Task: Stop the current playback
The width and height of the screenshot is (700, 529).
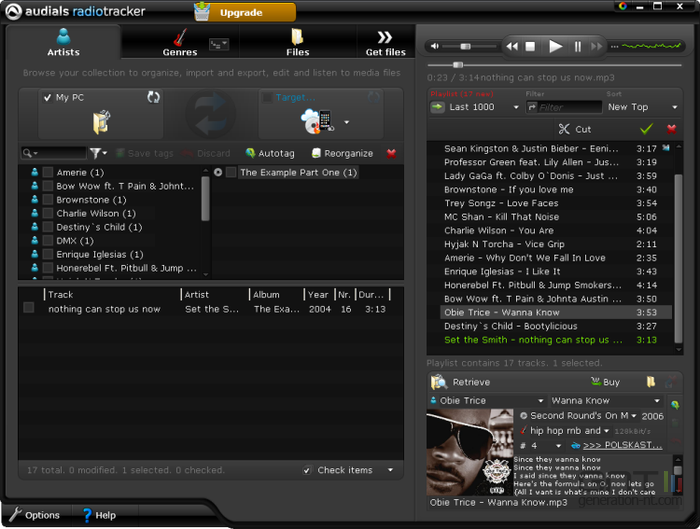Action: click(530, 46)
